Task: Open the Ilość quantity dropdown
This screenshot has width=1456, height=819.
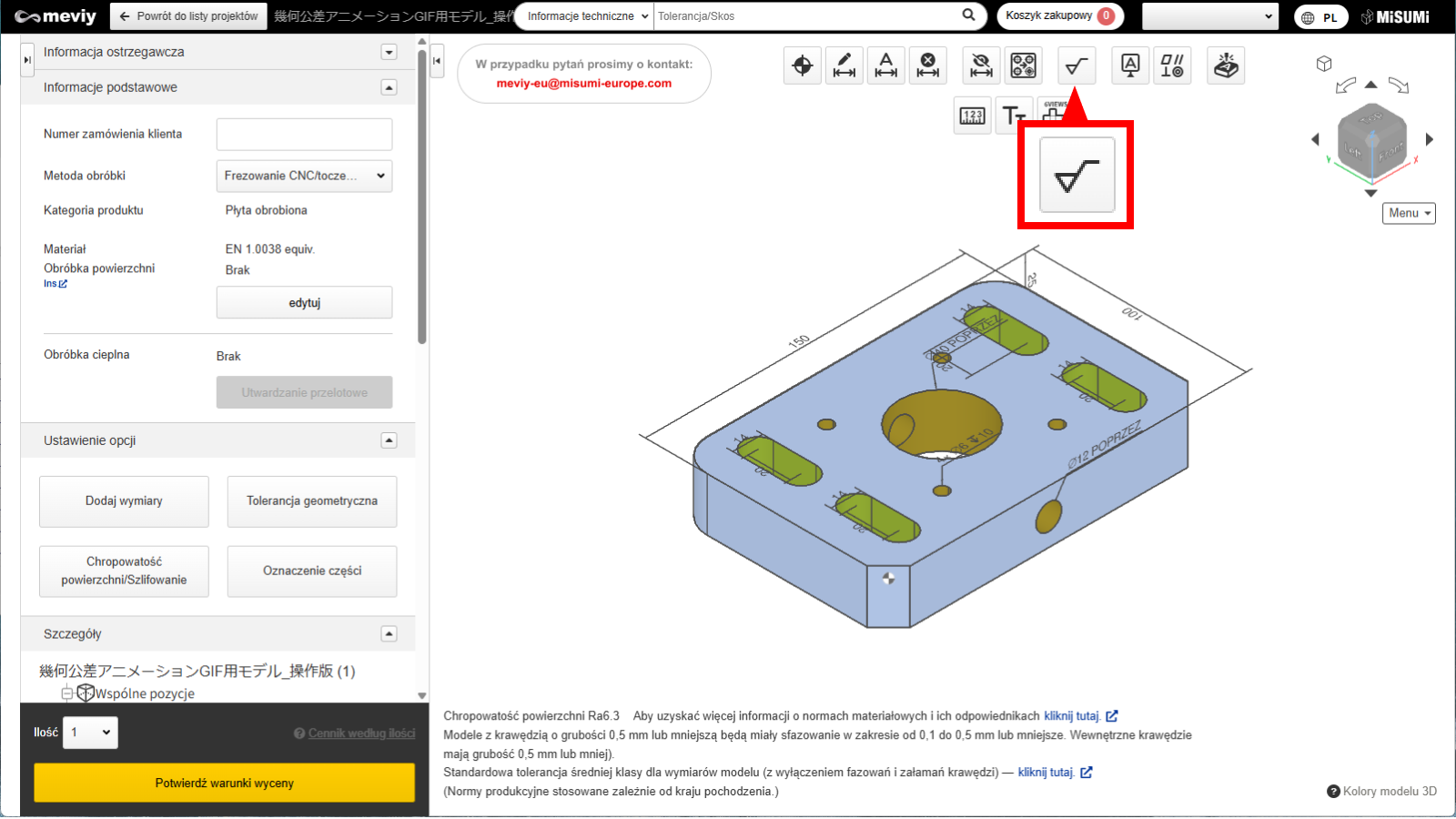Action: coord(90,733)
